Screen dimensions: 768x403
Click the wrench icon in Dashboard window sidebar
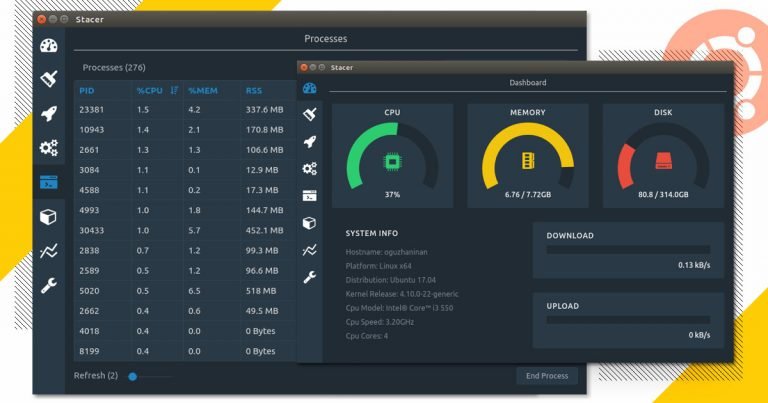[x=310, y=276]
